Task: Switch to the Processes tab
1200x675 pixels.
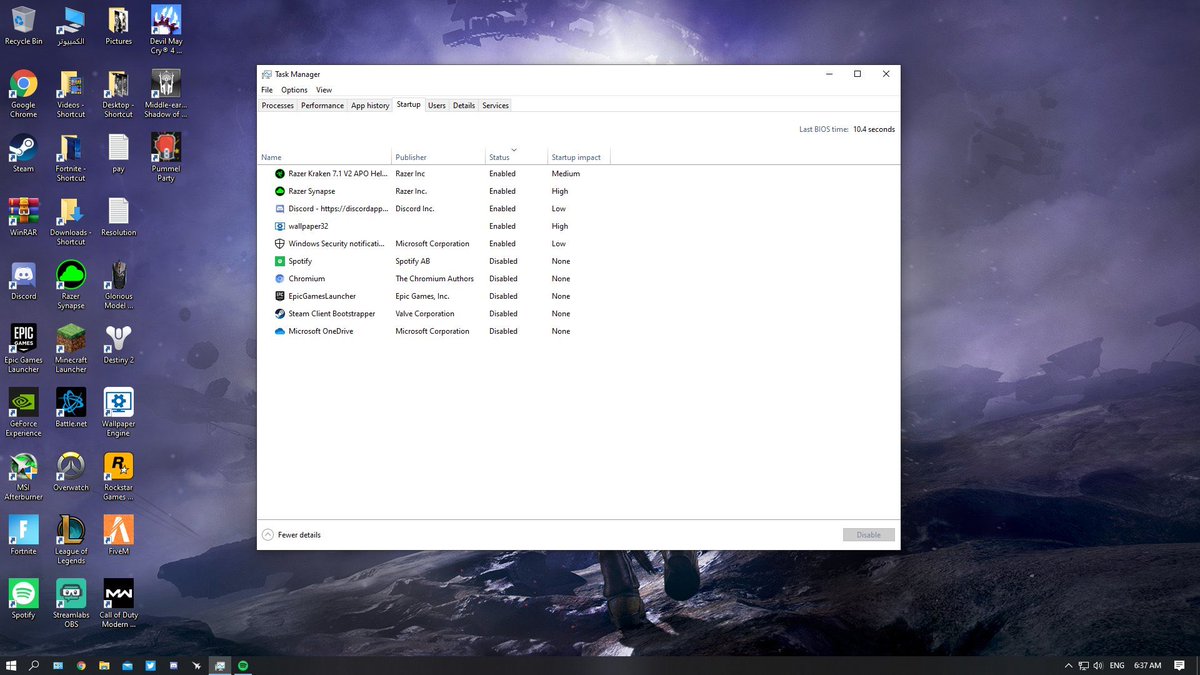Action: tap(278, 105)
